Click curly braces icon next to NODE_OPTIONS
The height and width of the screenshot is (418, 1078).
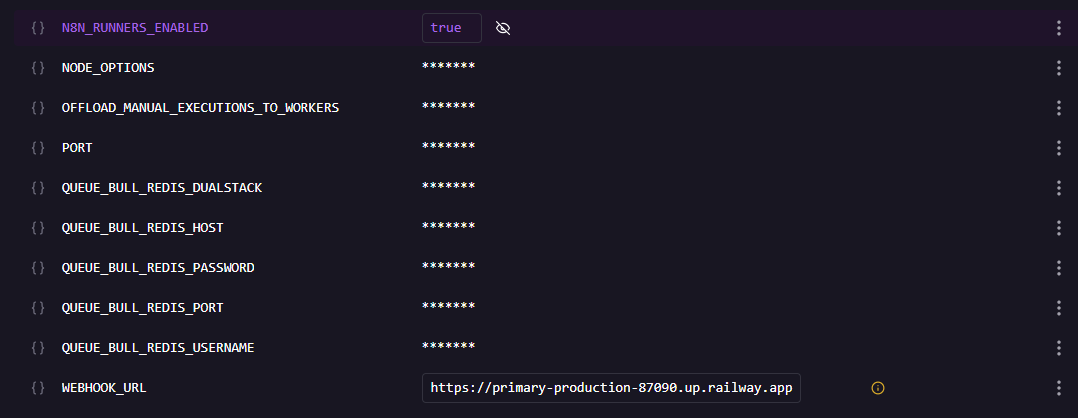pyautogui.click(x=38, y=68)
